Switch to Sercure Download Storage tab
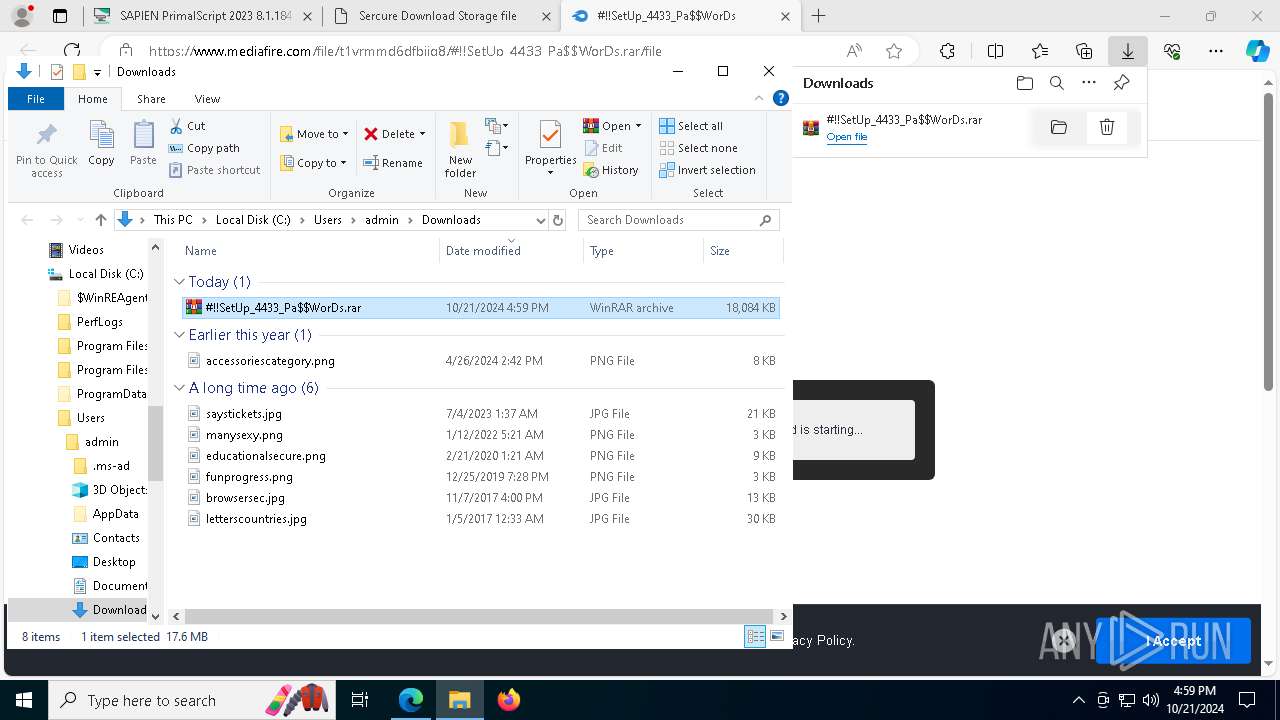The height and width of the screenshot is (720, 1280). (442, 16)
